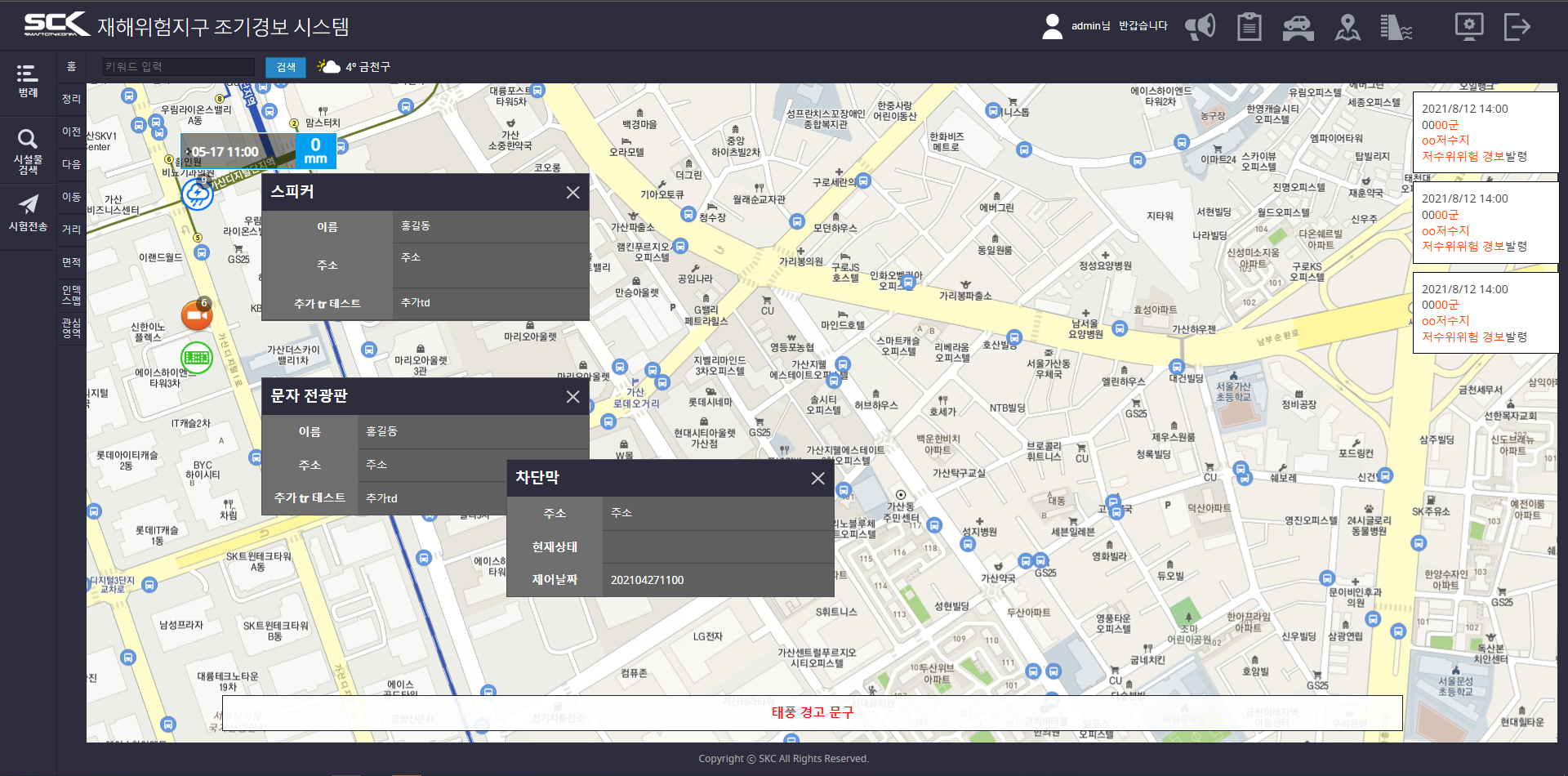Click the keyword input field
The height and width of the screenshot is (776, 1568).
pos(179,67)
